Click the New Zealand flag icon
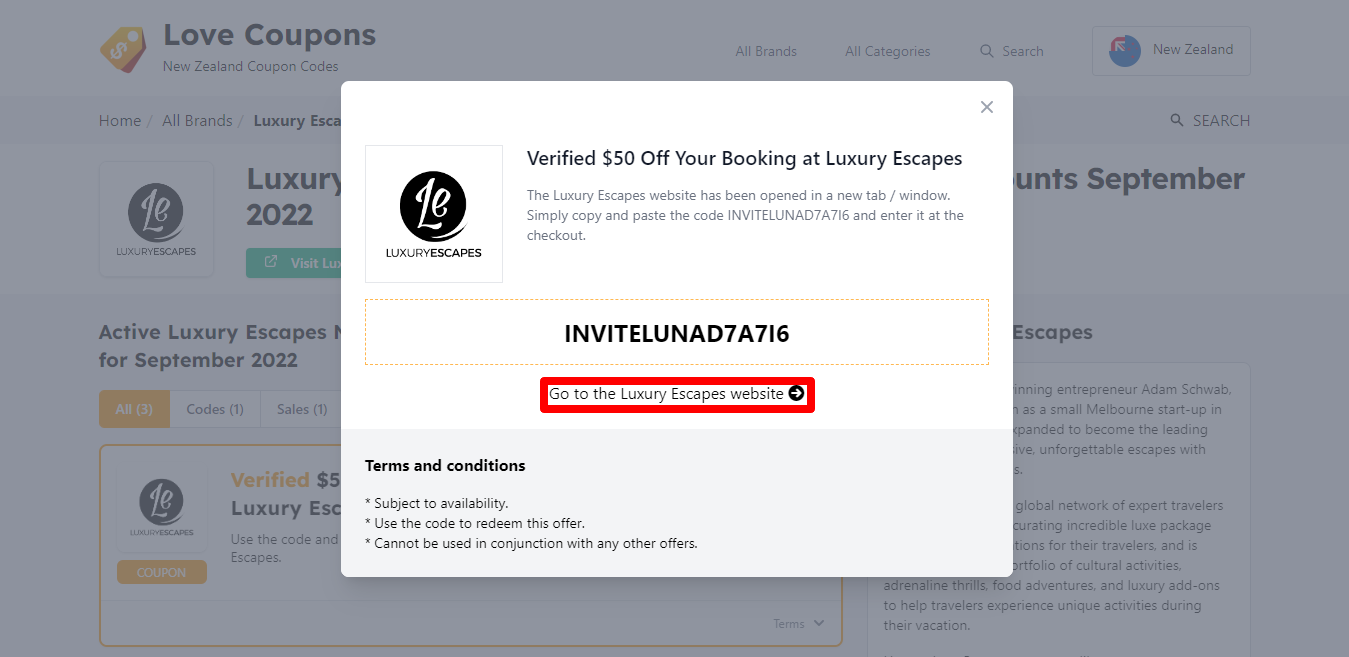The height and width of the screenshot is (657, 1349). tap(1125, 50)
